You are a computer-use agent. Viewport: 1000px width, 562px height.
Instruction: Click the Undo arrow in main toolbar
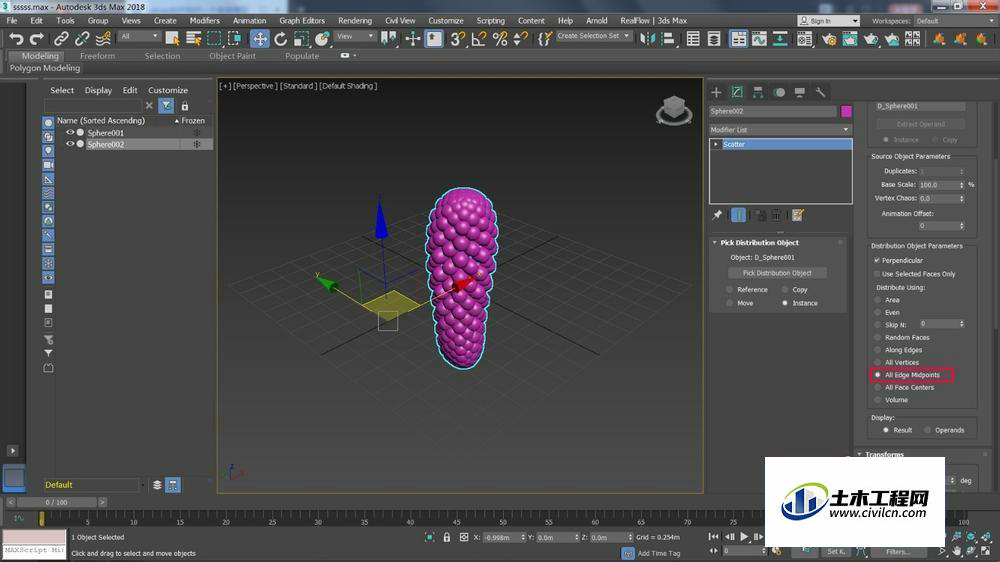pyautogui.click(x=15, y=39)
